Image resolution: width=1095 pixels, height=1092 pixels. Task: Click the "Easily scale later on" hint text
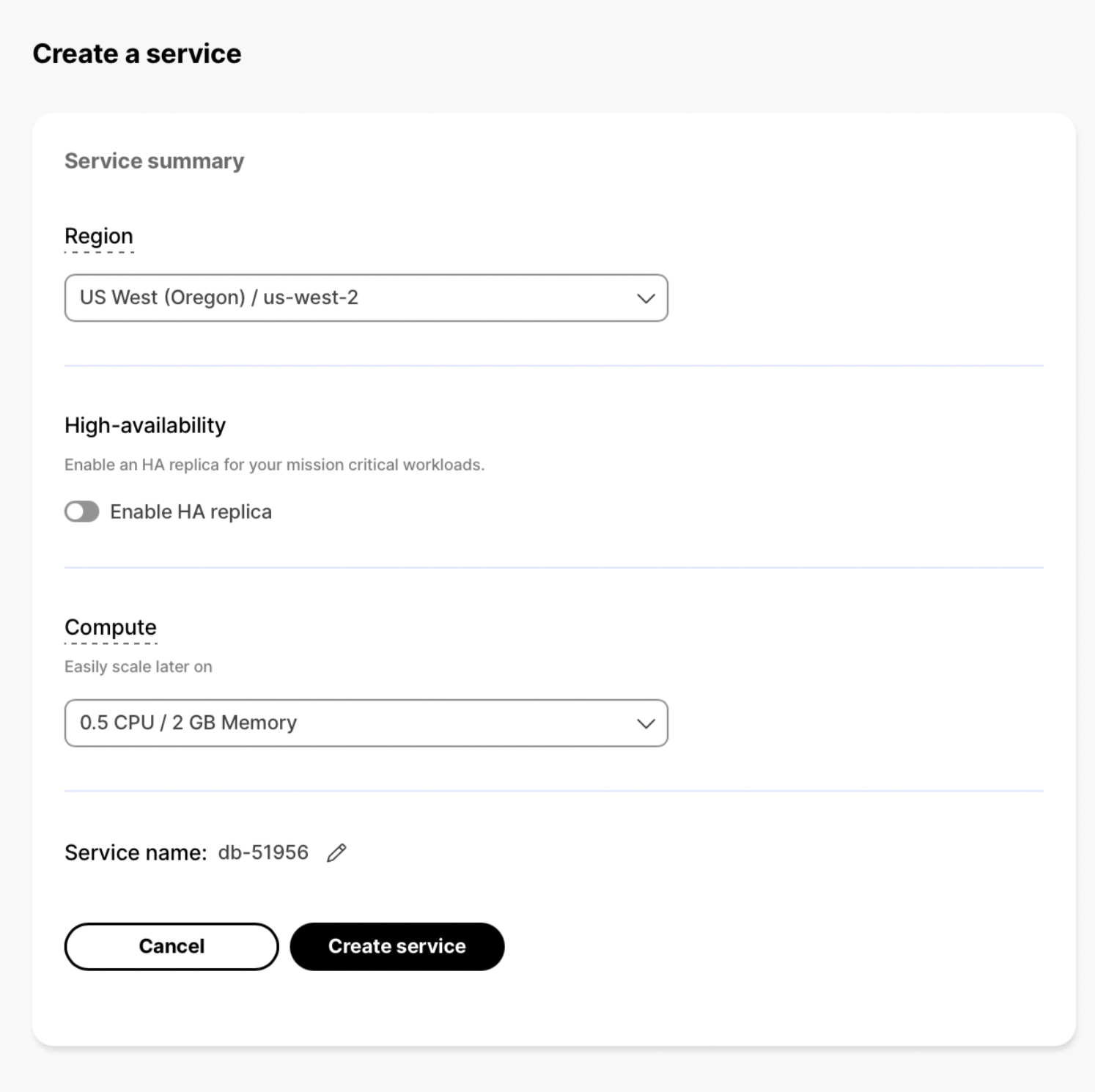(139, 667)
